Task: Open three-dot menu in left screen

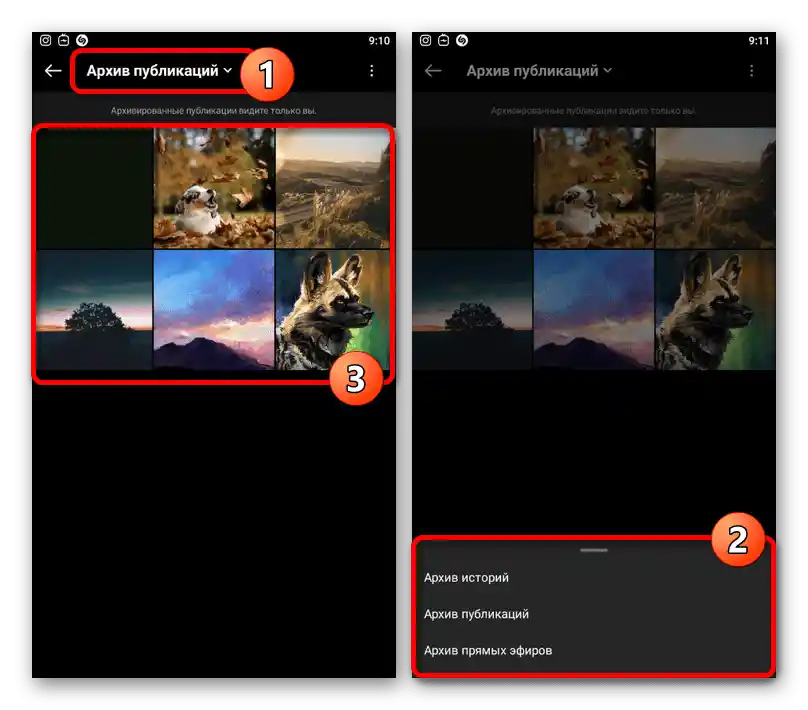Action: 372,71
